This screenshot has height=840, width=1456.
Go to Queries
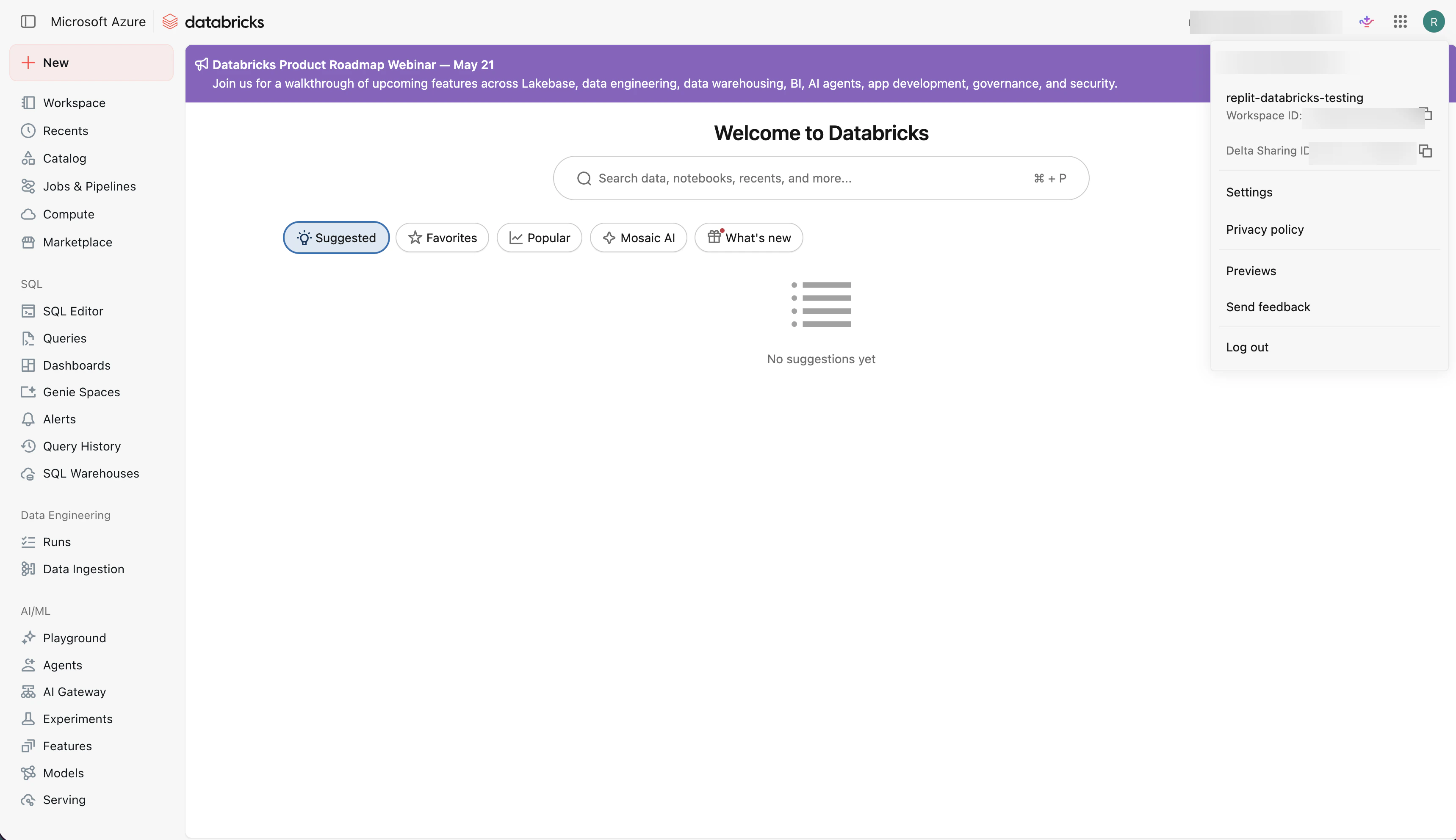click(91, 338)
